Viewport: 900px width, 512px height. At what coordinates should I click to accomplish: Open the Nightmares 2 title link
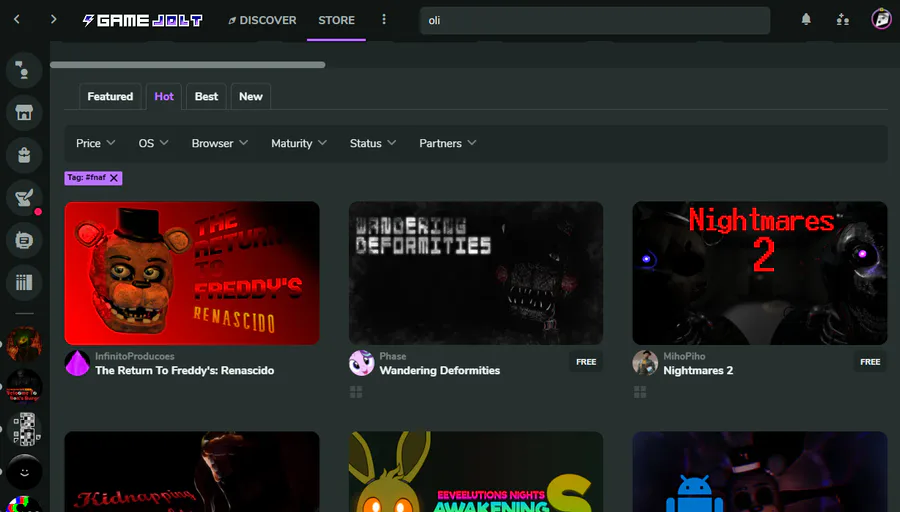point(698,371)
